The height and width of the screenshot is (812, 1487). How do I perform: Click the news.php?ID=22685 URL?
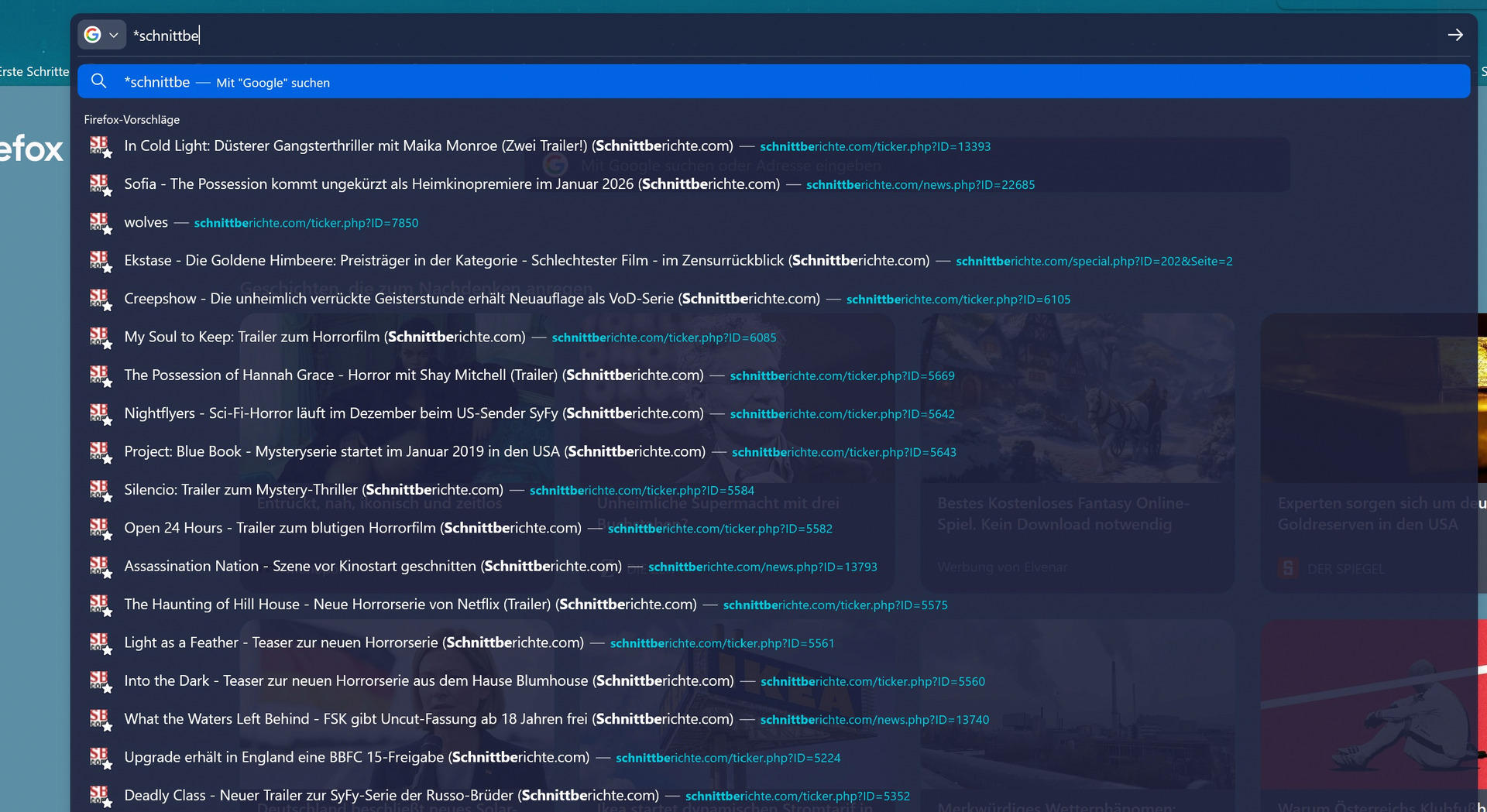click(x=921, y=184)
